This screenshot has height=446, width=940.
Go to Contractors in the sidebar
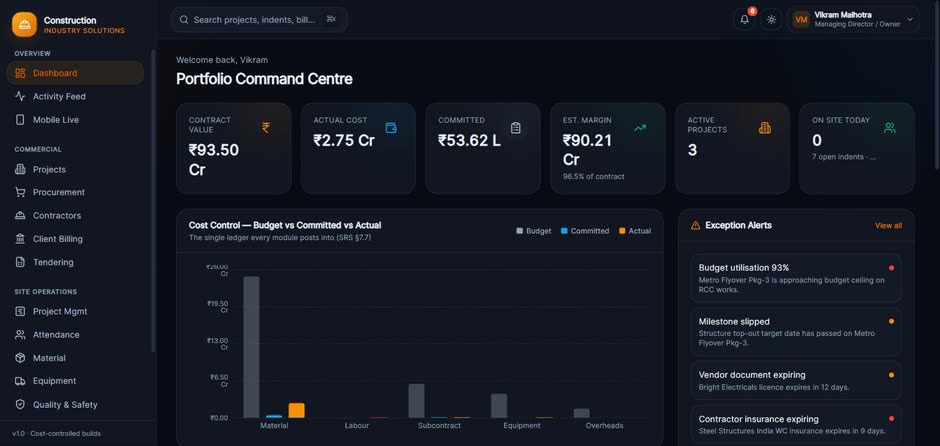coord(75,216)
